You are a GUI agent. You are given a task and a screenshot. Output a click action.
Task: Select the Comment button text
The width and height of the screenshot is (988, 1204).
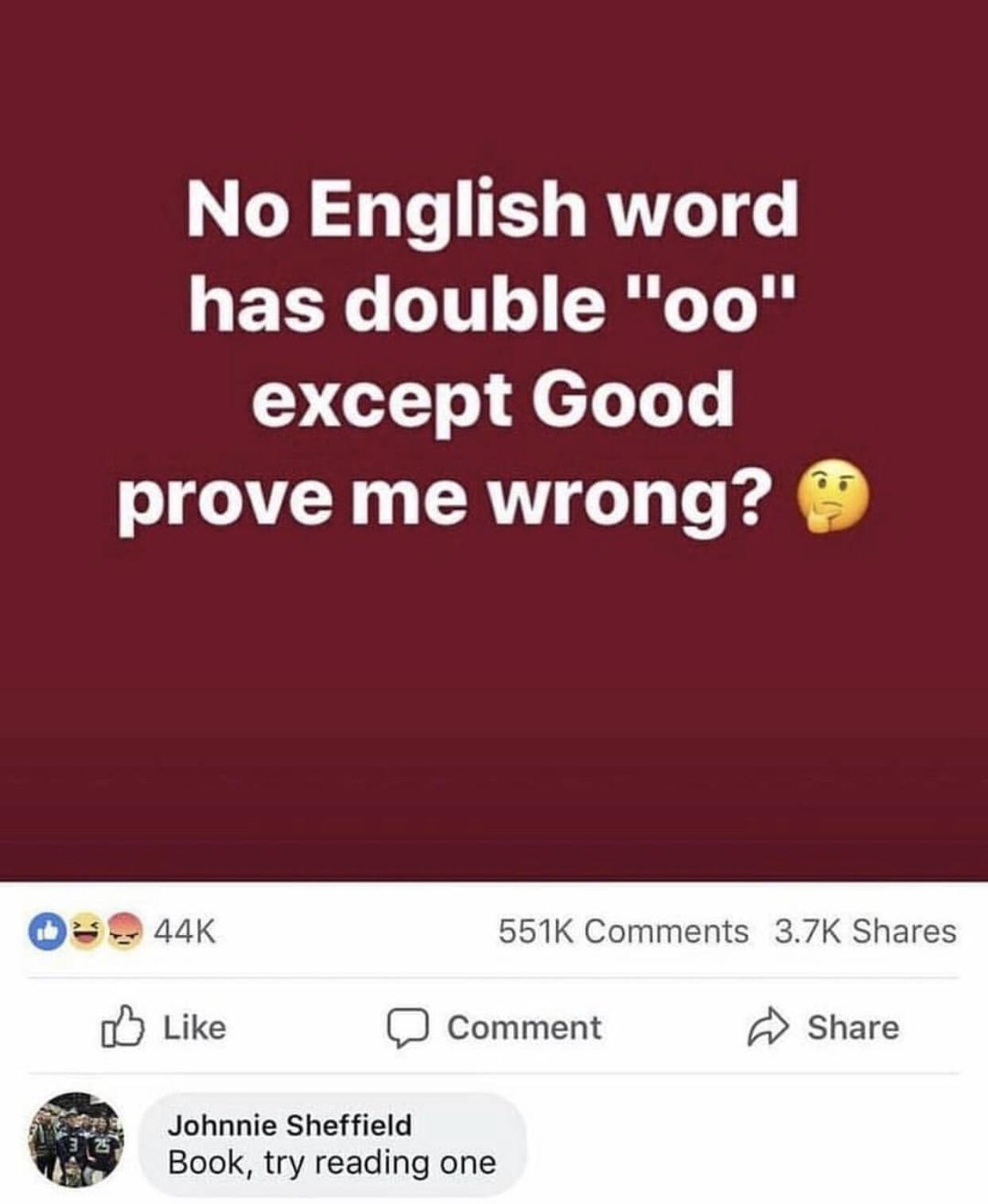pos(524,1027)
